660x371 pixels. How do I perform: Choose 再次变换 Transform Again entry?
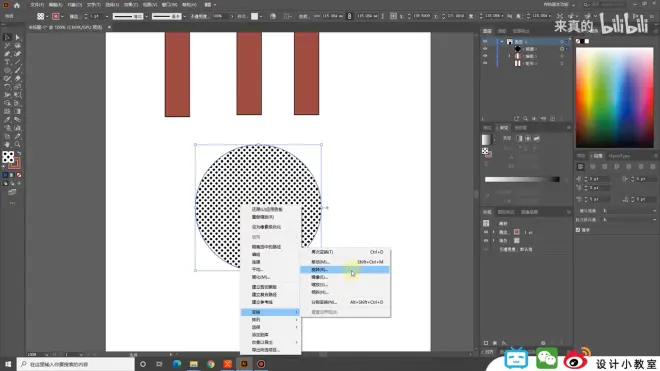(x=345, y=252)
